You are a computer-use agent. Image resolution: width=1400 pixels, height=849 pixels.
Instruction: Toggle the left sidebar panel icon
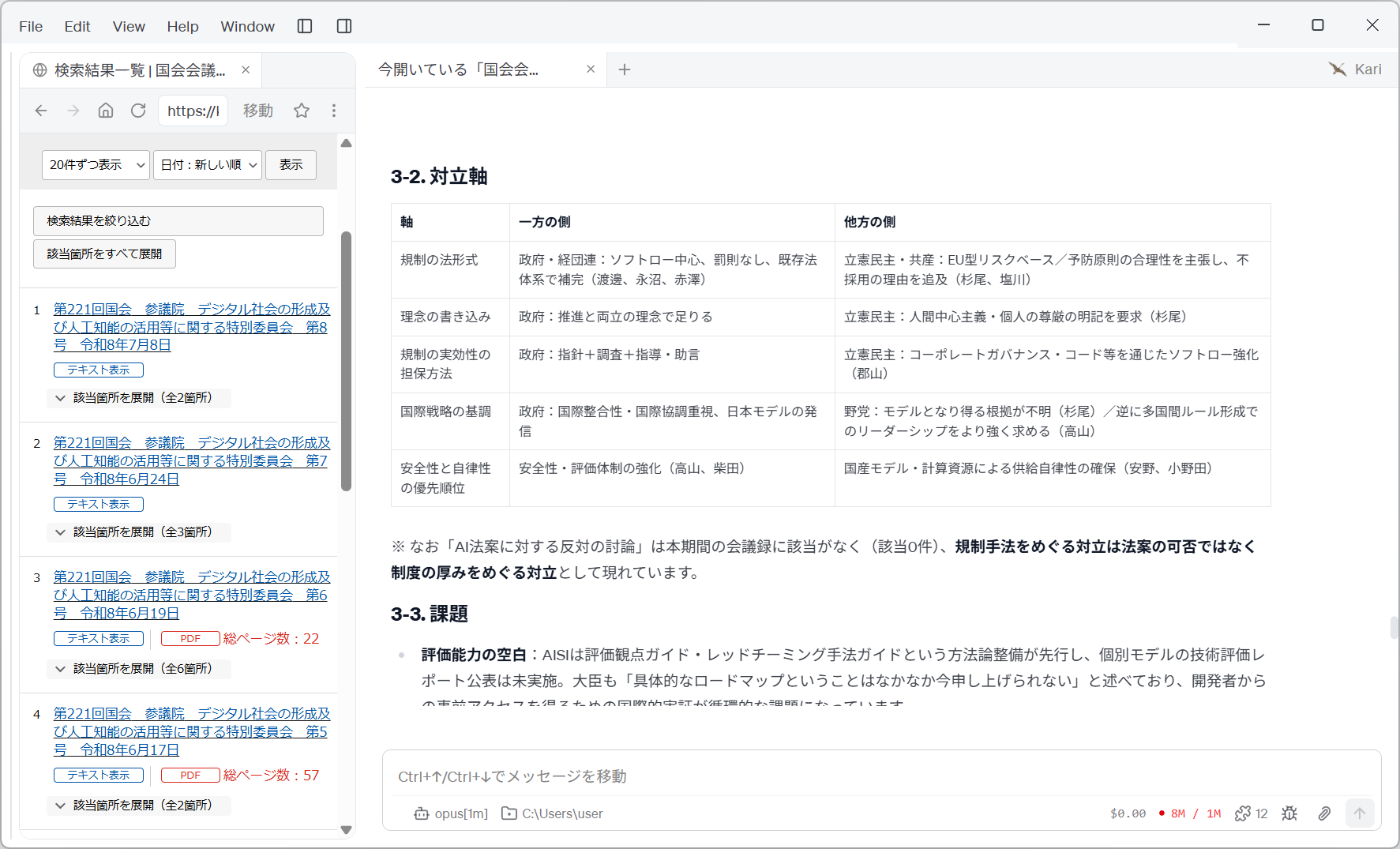click(305, 26)
